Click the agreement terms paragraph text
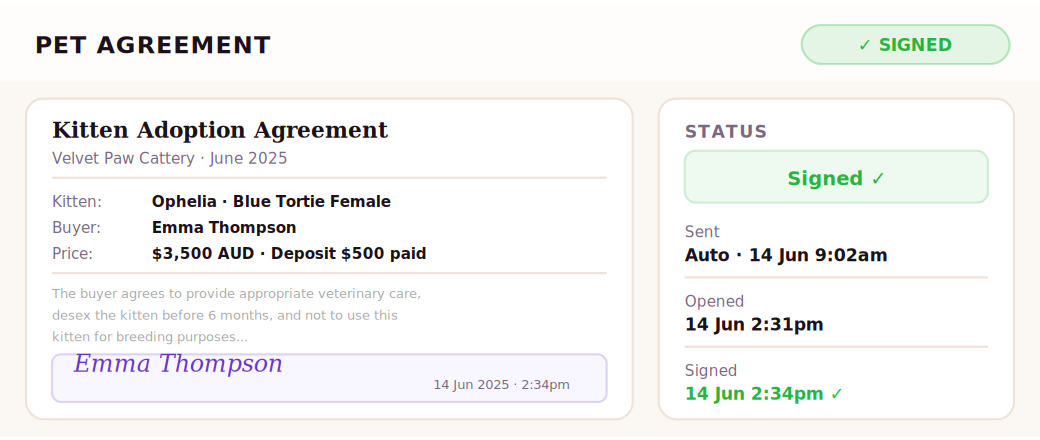1040x440 pixels. 236,315
